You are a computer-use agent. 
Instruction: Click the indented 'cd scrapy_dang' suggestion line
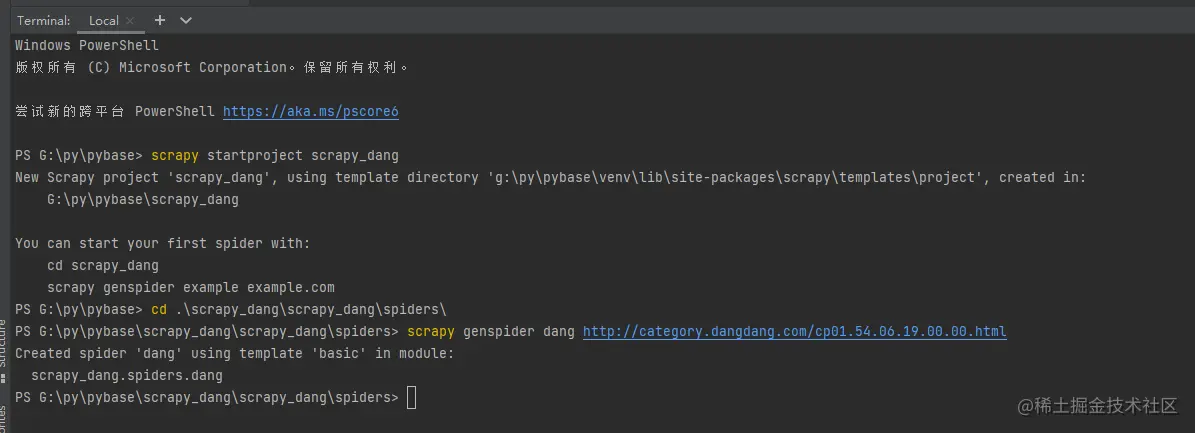coord(102,266)
